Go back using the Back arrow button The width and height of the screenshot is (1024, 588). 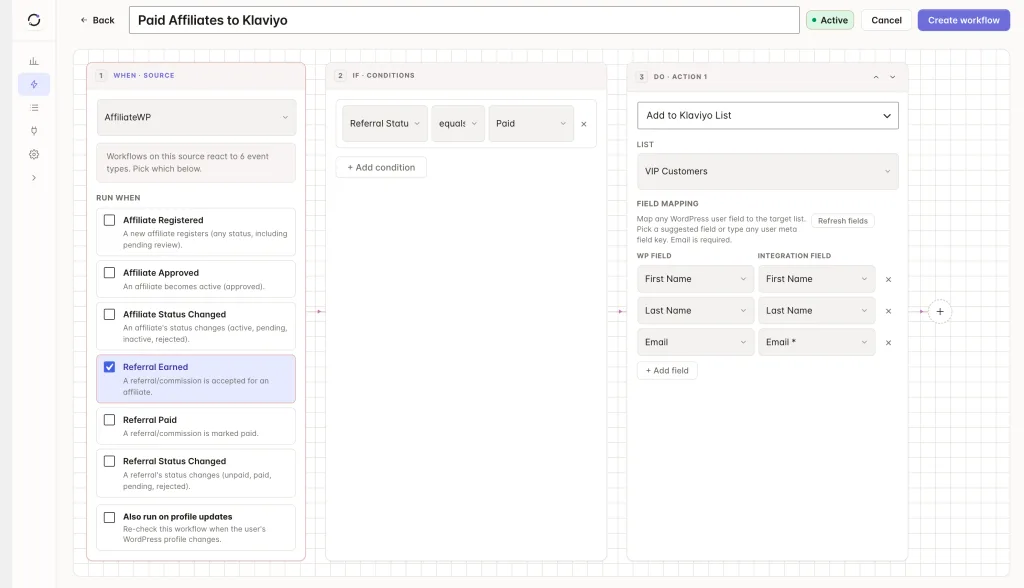click(97, 20)
